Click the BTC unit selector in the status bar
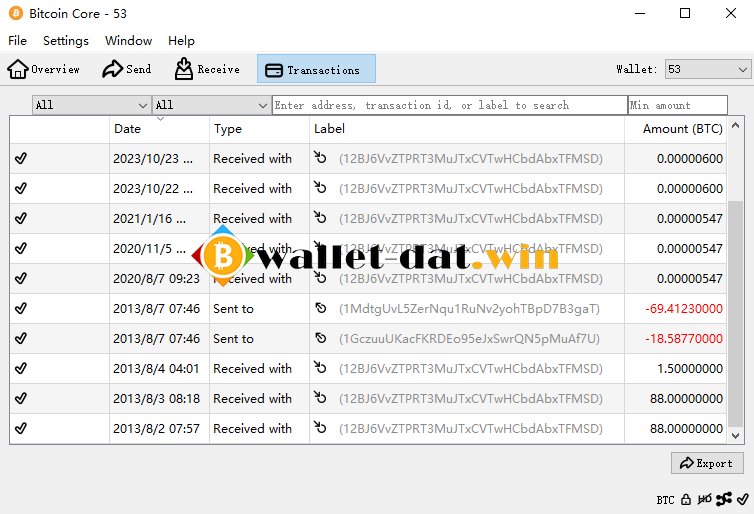 point(666,500)
